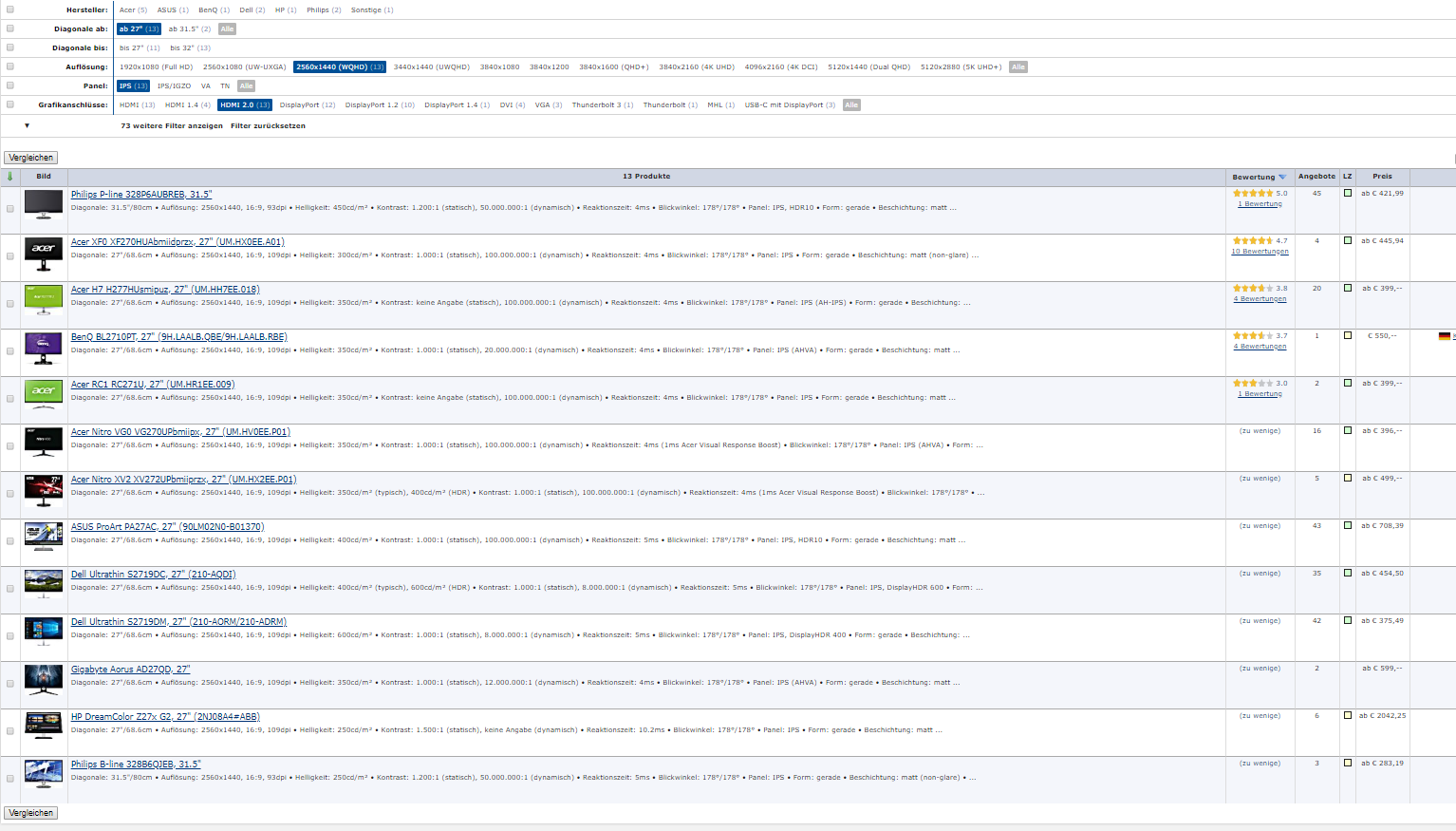Image resolution: width=1456 pixels, height=831 pixels.
Task: Tick the checkbox beside the Hersteller filter
Action: click(10, 9)
